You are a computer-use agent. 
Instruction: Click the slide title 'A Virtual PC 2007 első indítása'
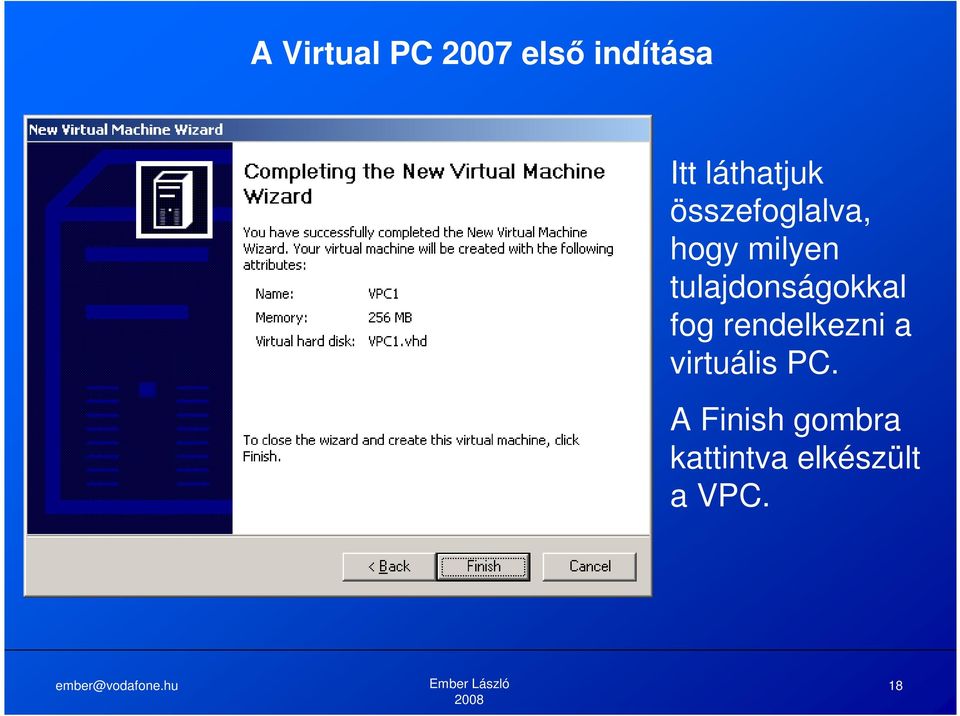tap(481, 53)
